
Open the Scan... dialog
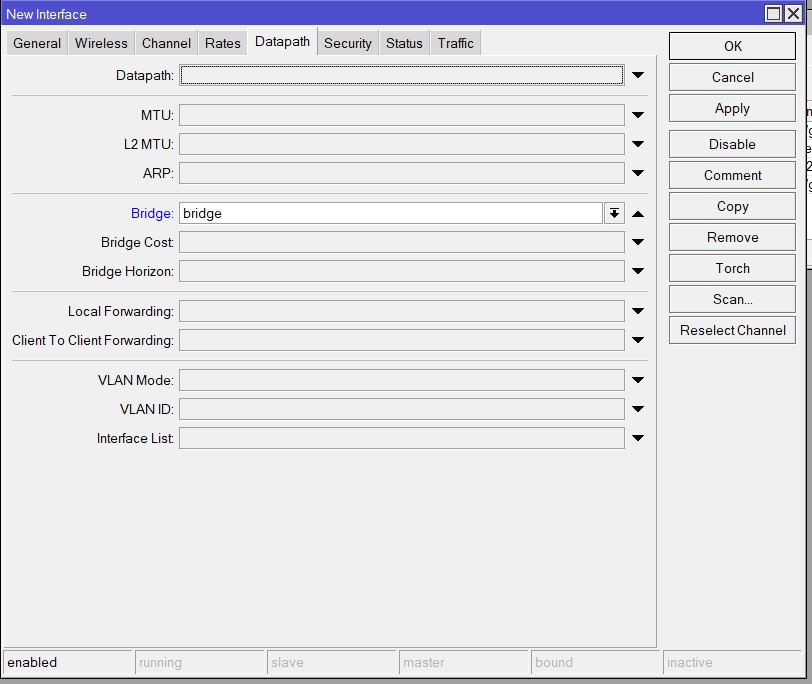[x=732, y=299]
